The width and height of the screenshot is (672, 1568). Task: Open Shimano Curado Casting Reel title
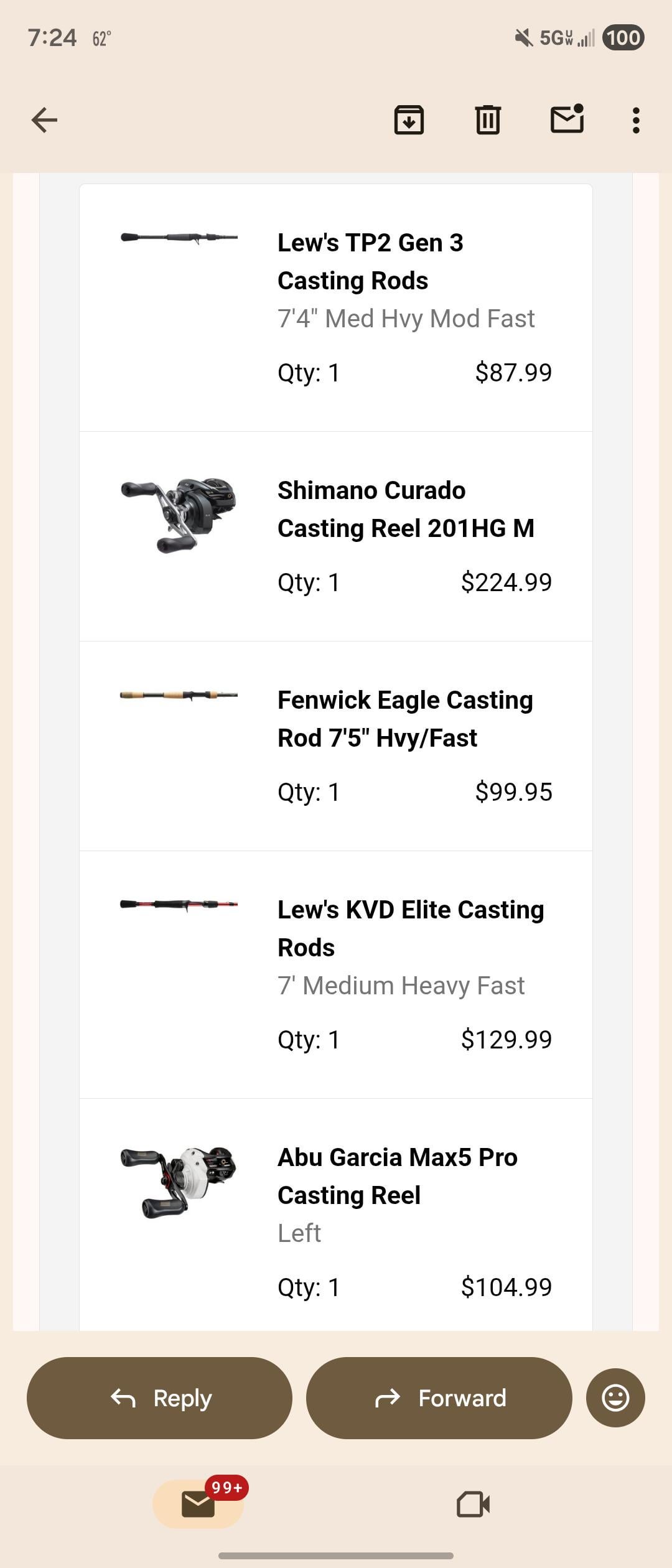pyautogui.click(x=405, y=509)
